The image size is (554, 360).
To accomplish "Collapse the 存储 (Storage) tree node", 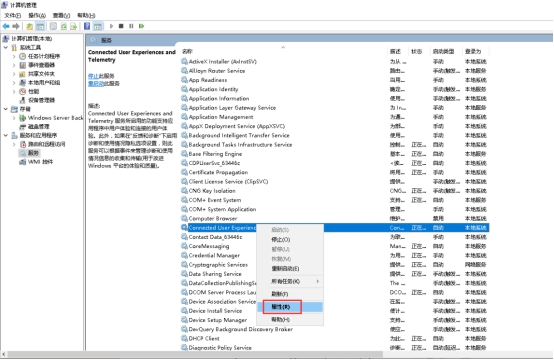I will [x=6, y=109].
